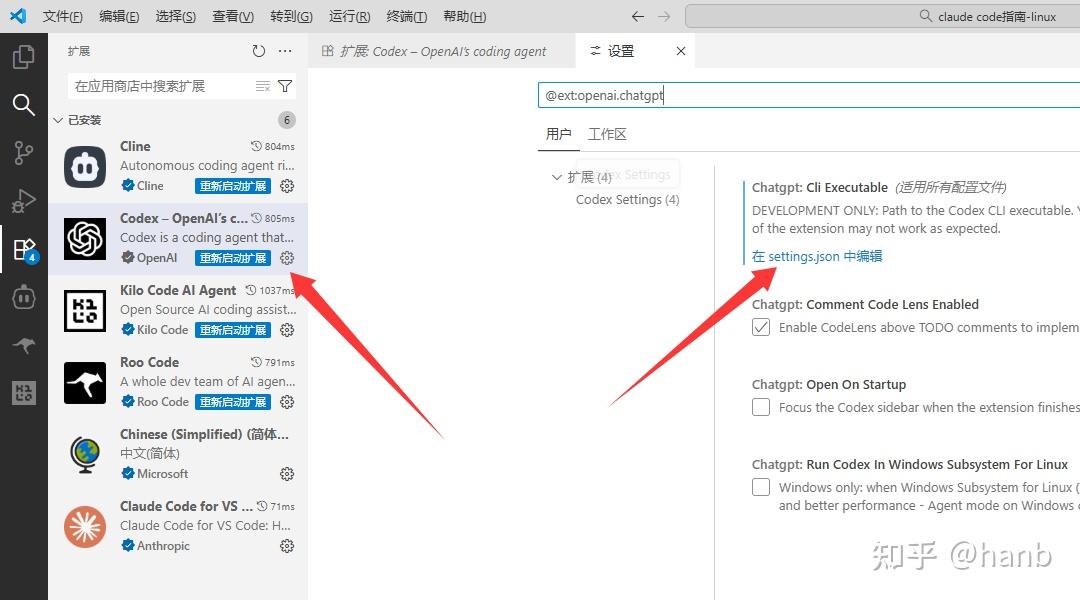The height and width of the screenshot is (600, 1080).
Task: Click 重新启动扩展 button for Roo Code
Action: point(233,402)
